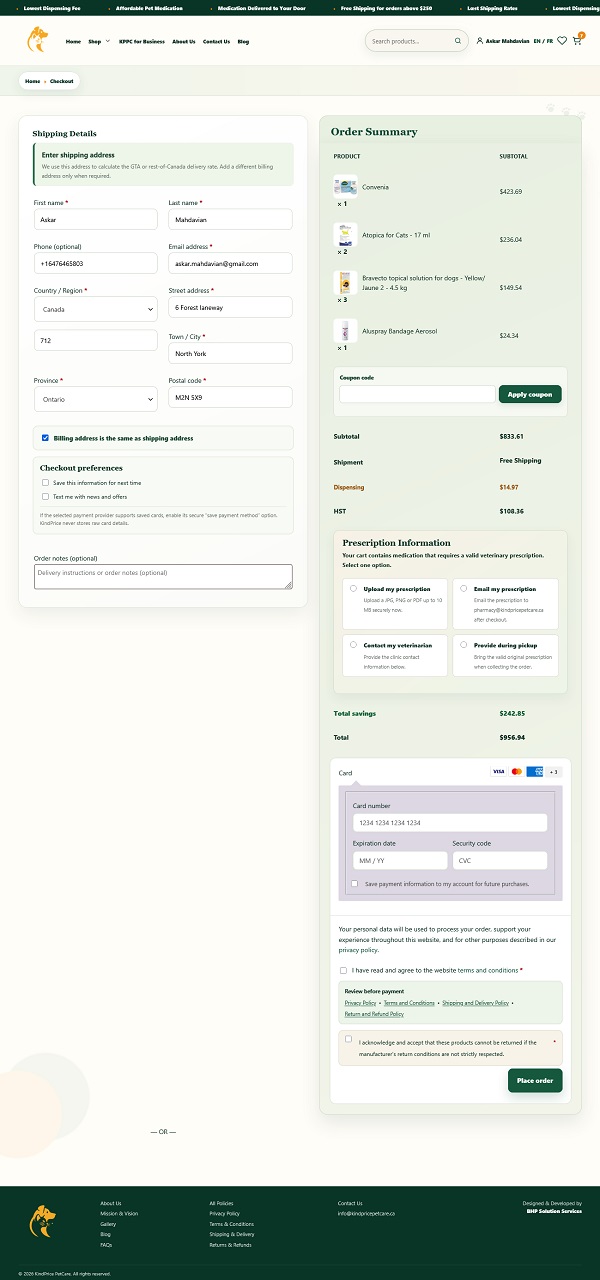Click the footer KindPrice logo
This screenshot has width=600, height=1280.
42,1221
